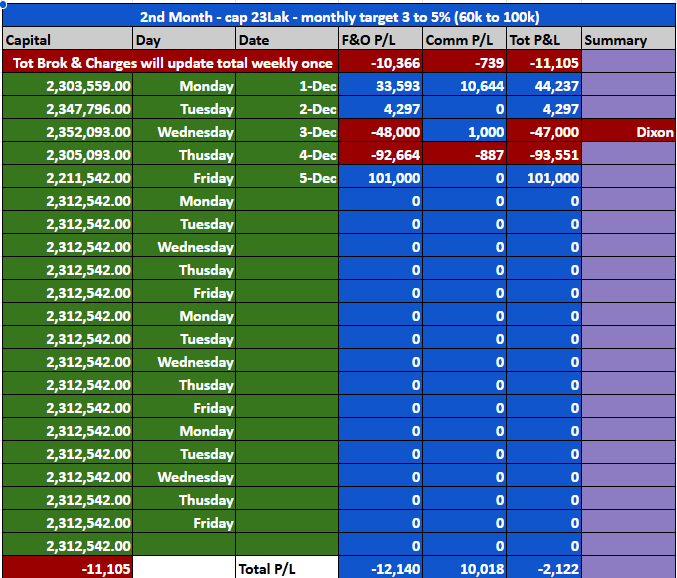This screenshot has width=677, height=578.
Task: Select Tot P&L value 44,237
Action: [x=544, y=85]
